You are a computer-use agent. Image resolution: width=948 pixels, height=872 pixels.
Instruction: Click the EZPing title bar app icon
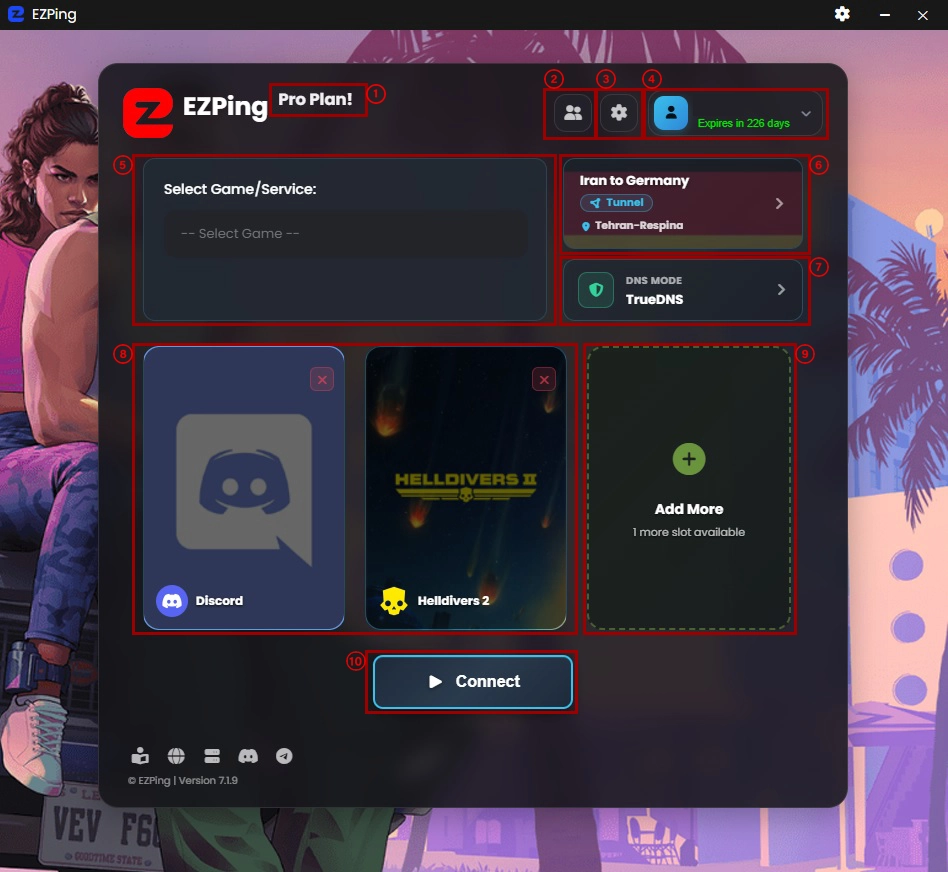click(16, 14)
